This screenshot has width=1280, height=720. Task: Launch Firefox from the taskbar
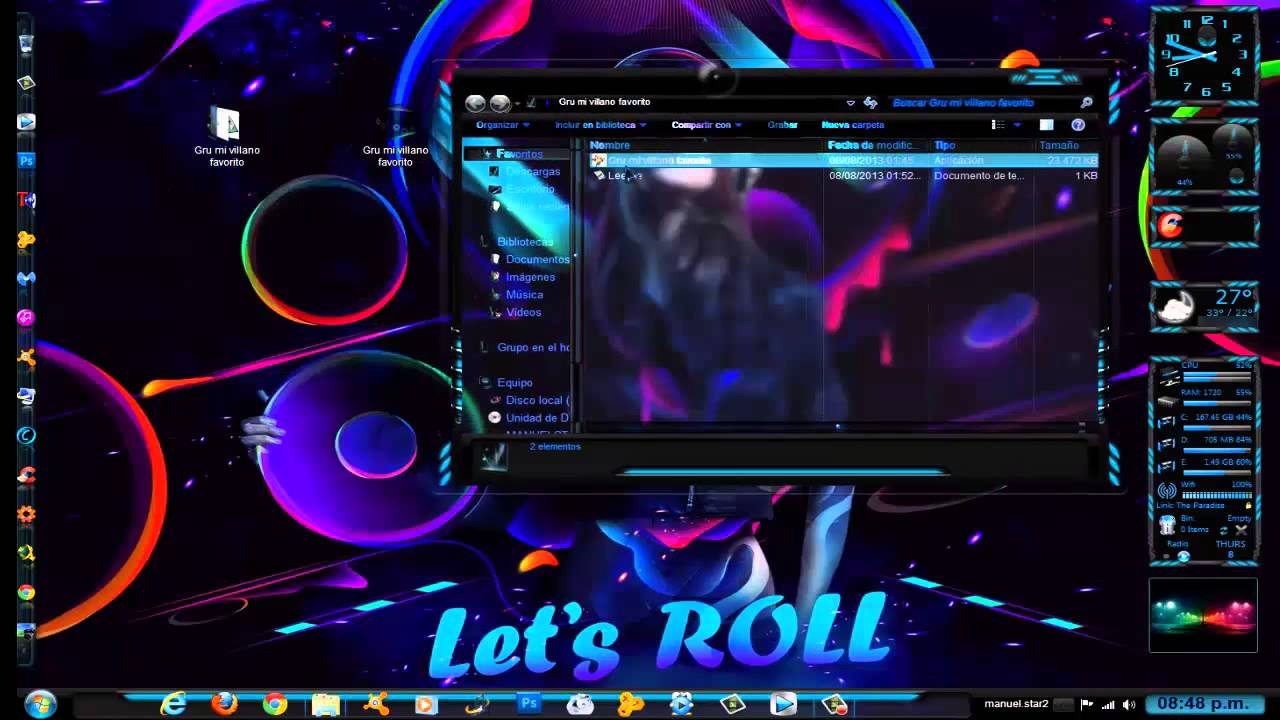[x=225, y=704]
